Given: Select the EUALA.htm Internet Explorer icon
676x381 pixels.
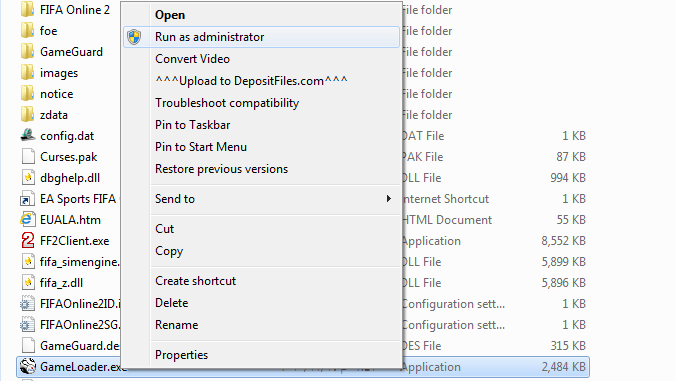Looking at the screenshot, I should pyautogui.click(x=28, y=220).
